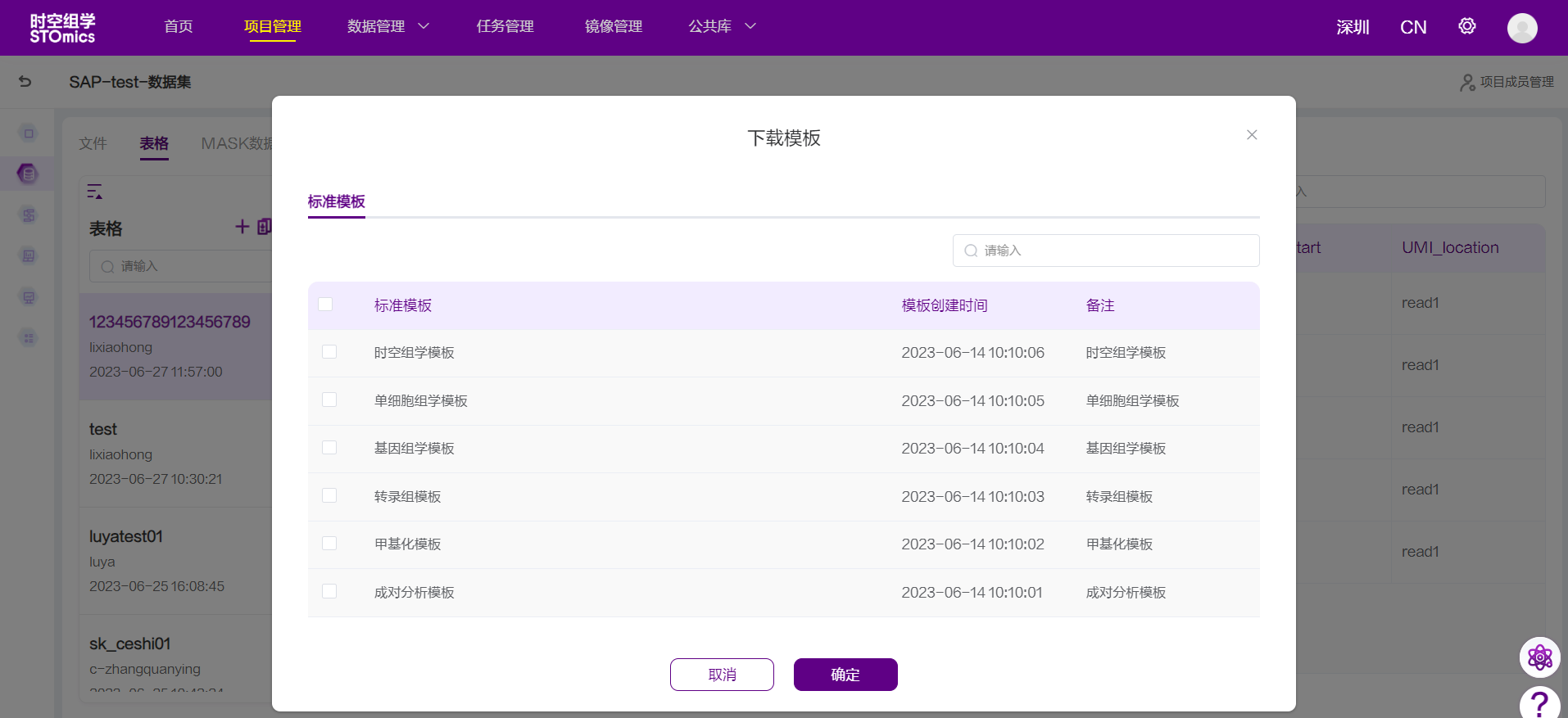The height and width of the screenshot is (718, 1568).
Task: Open the atom assistant floating icon
Action: point(1539,657)
